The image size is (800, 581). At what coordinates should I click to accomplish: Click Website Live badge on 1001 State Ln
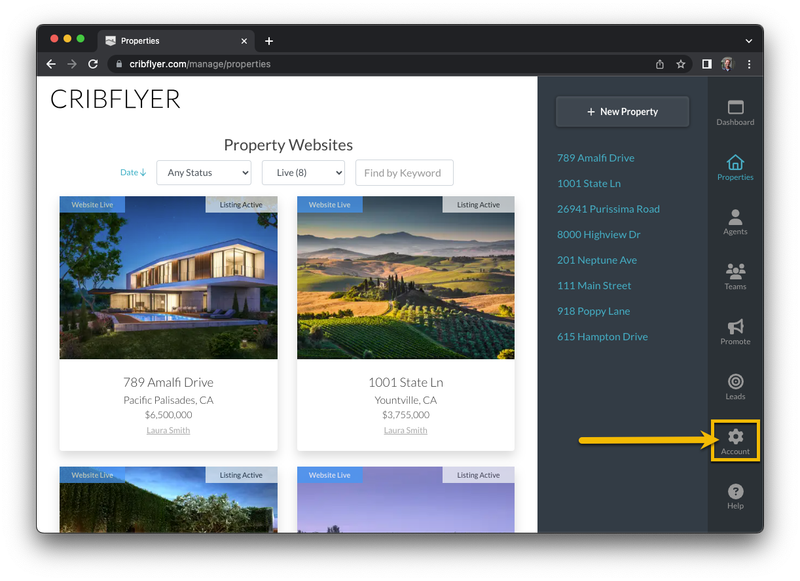tap(330, 205)
